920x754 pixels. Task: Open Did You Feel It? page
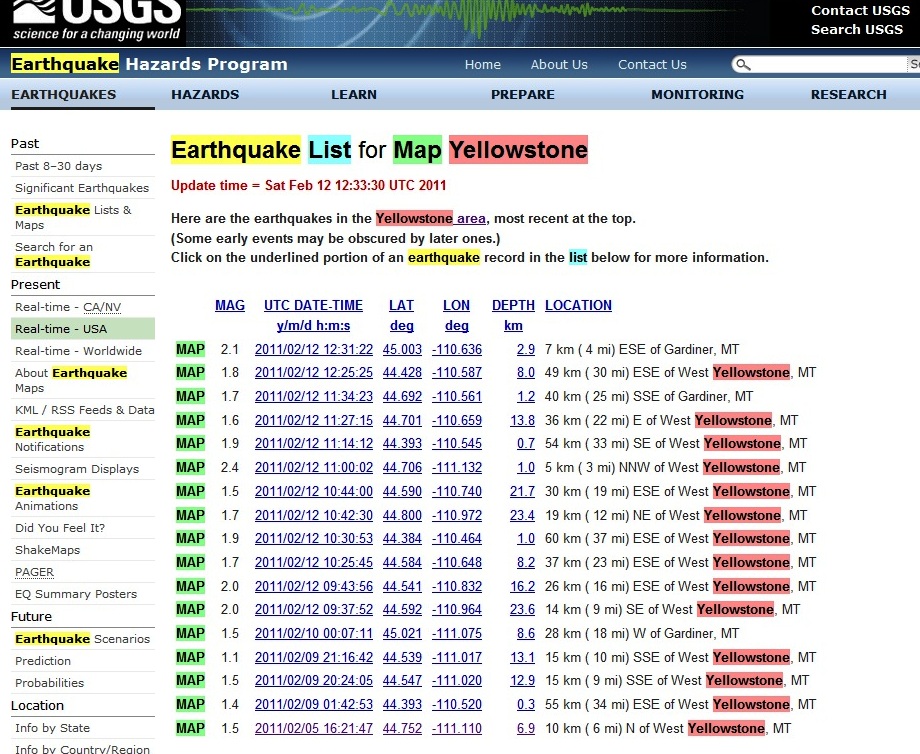coord(60,528)
